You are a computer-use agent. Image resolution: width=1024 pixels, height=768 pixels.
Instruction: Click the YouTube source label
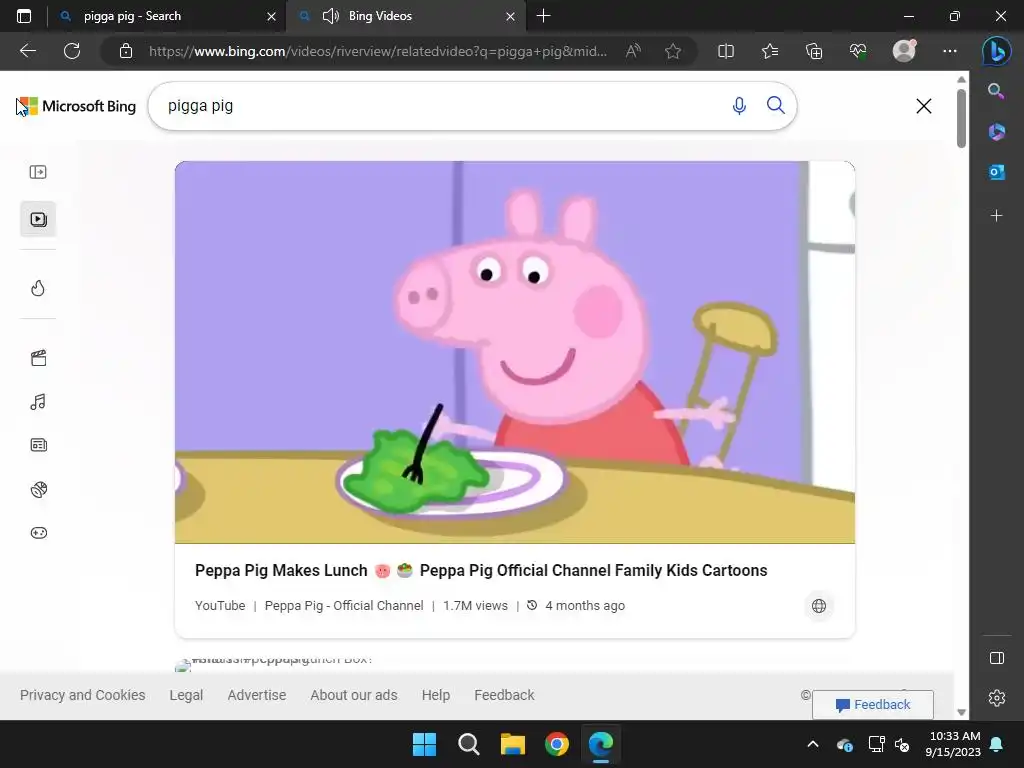point(220,605)
